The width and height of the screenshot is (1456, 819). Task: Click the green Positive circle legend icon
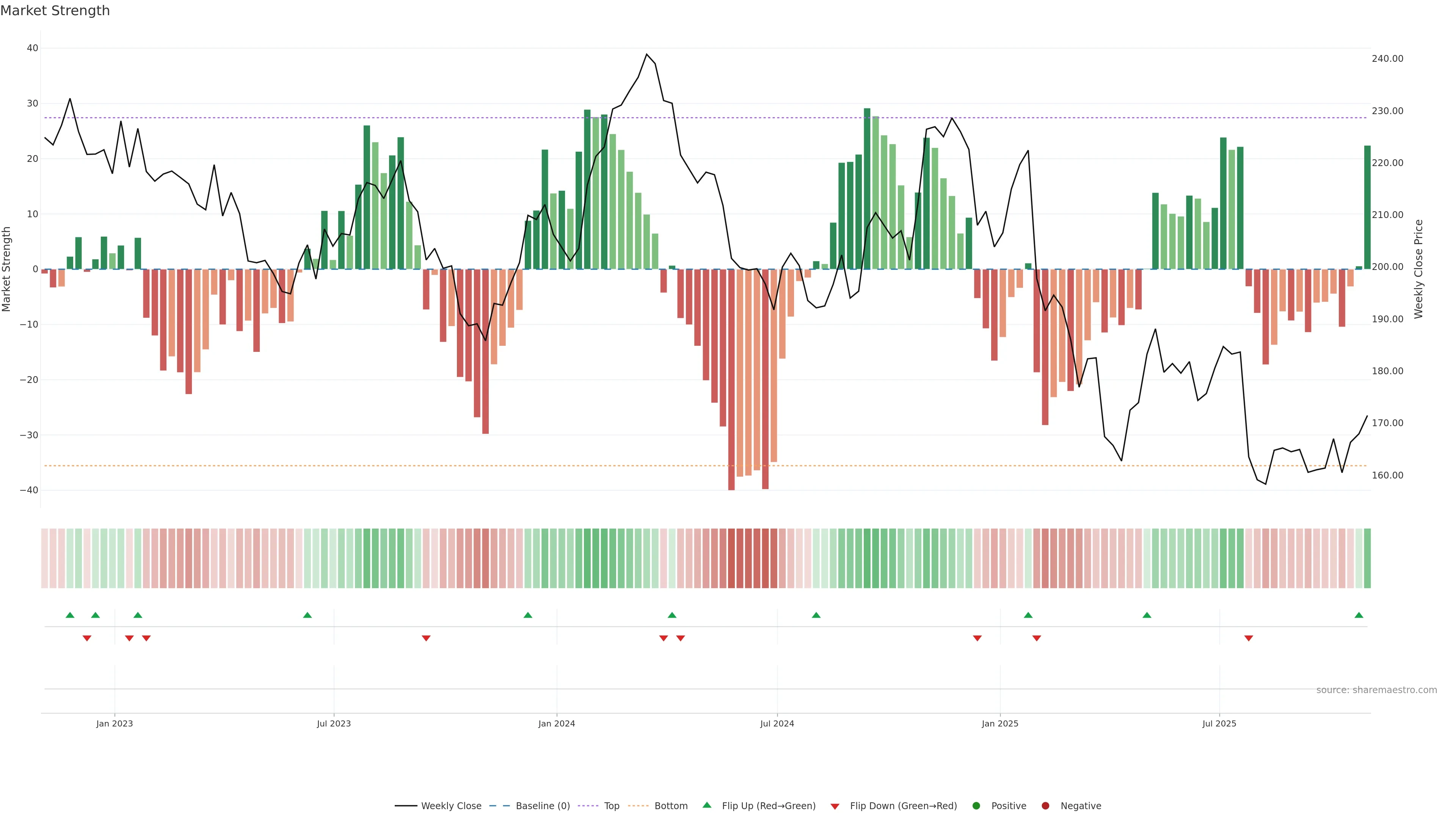pyautogui.click(x=976, y=805)
